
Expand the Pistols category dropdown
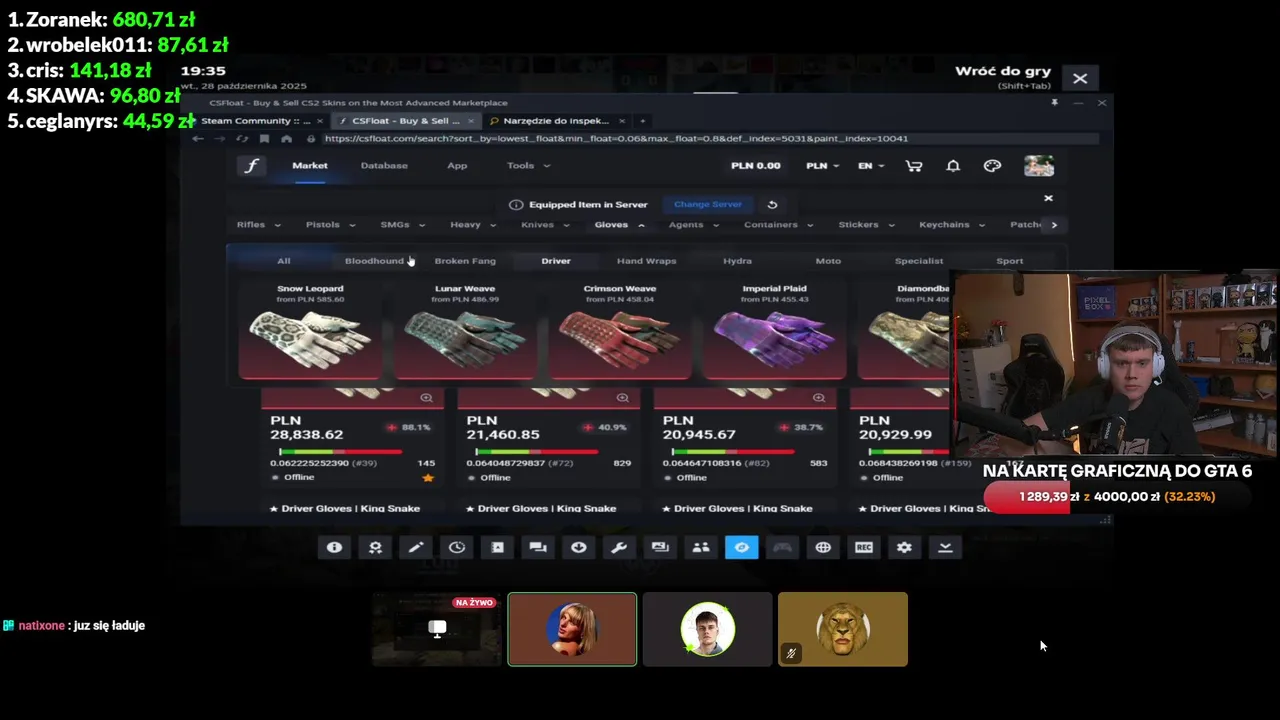[330, 225]
